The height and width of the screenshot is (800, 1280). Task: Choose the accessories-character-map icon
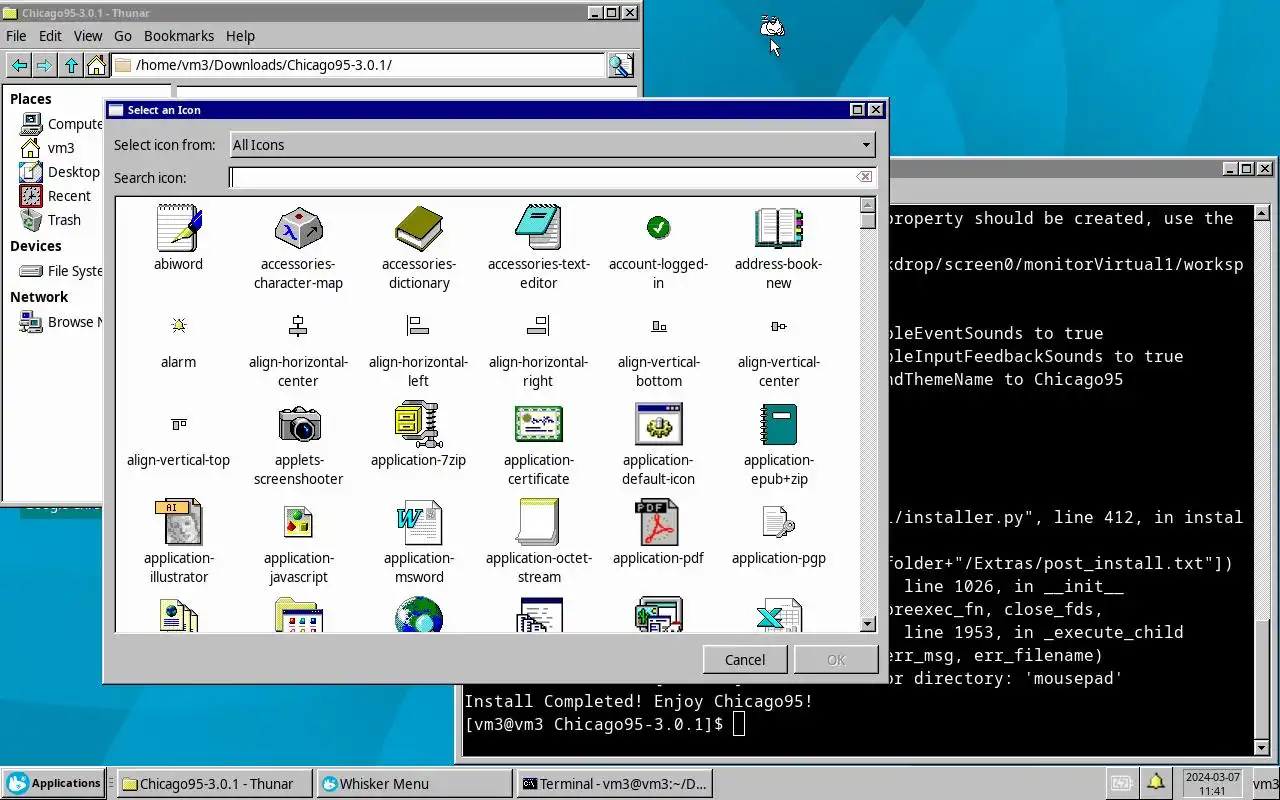click(299, 228)
